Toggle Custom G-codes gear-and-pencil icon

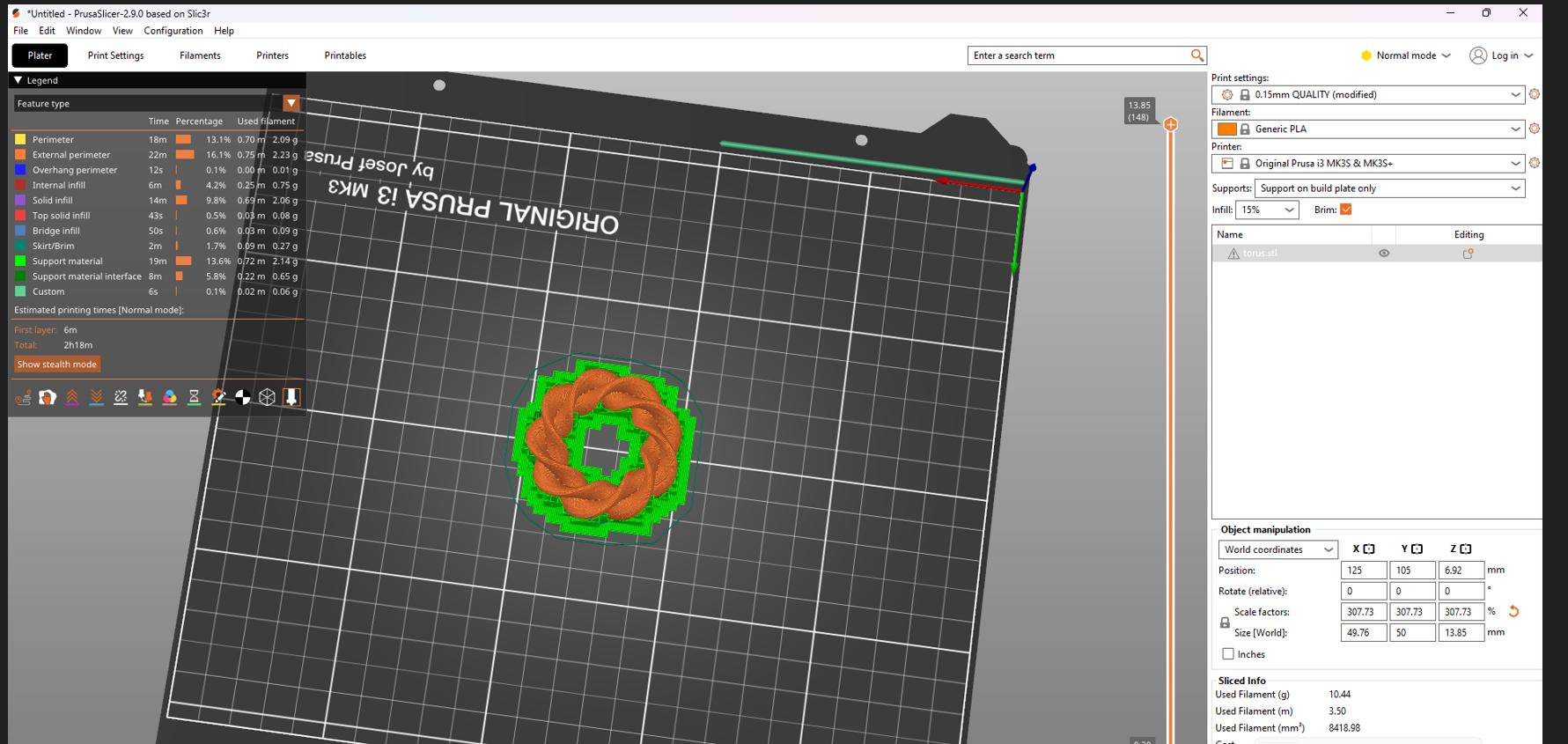point(218,397)
